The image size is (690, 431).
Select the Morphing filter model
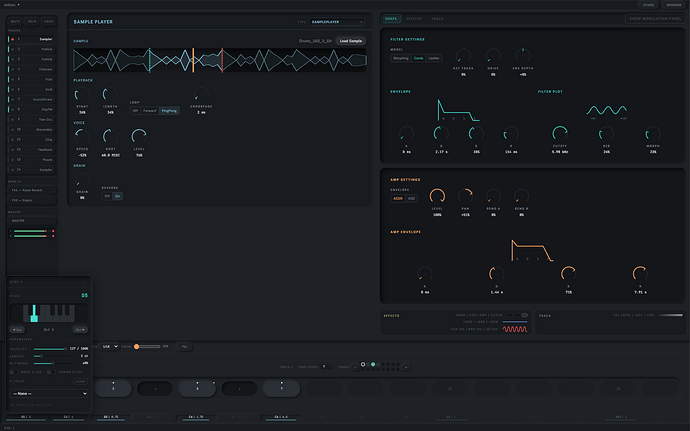pyautogui.click(x=401, y=58)
